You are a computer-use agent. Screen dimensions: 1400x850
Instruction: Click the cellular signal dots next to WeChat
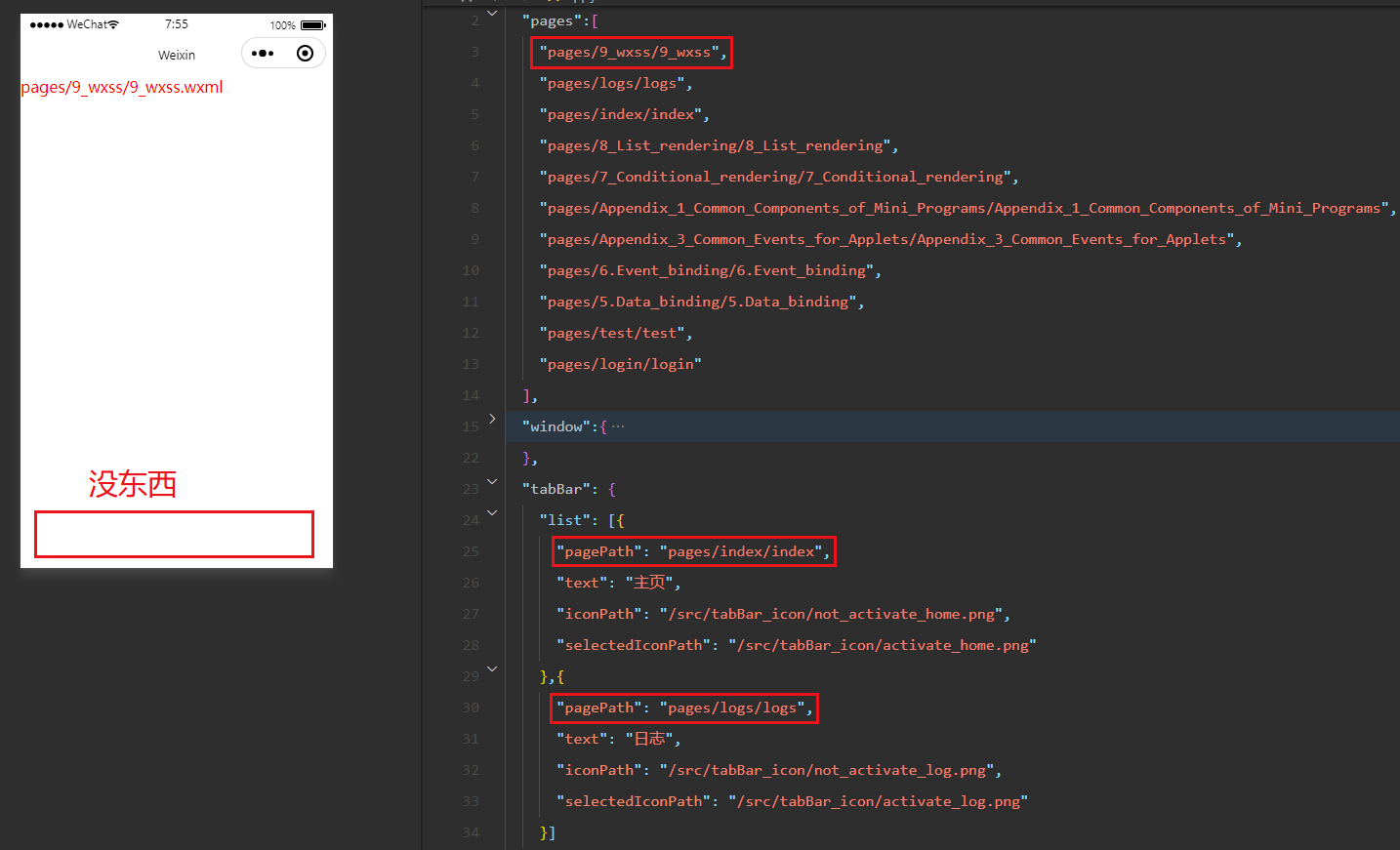44,23
